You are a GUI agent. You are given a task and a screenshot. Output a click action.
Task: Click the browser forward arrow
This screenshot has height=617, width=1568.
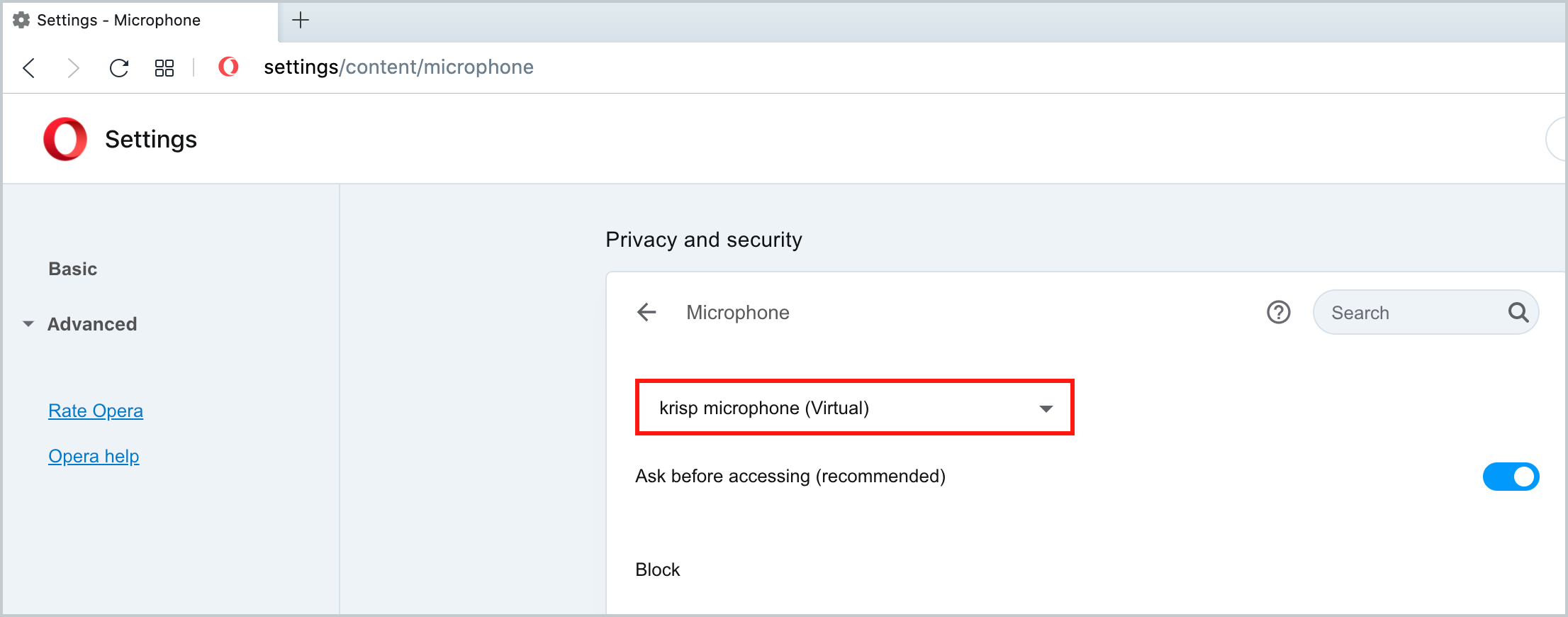click(73, 68)
